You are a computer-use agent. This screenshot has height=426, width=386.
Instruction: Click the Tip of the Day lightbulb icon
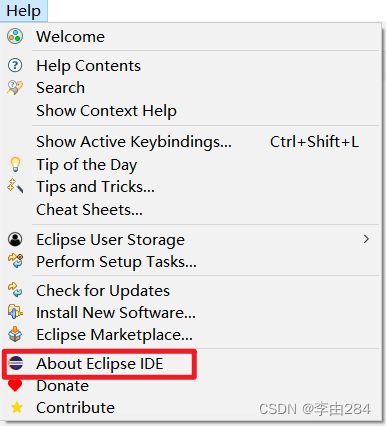coord(15,164)
